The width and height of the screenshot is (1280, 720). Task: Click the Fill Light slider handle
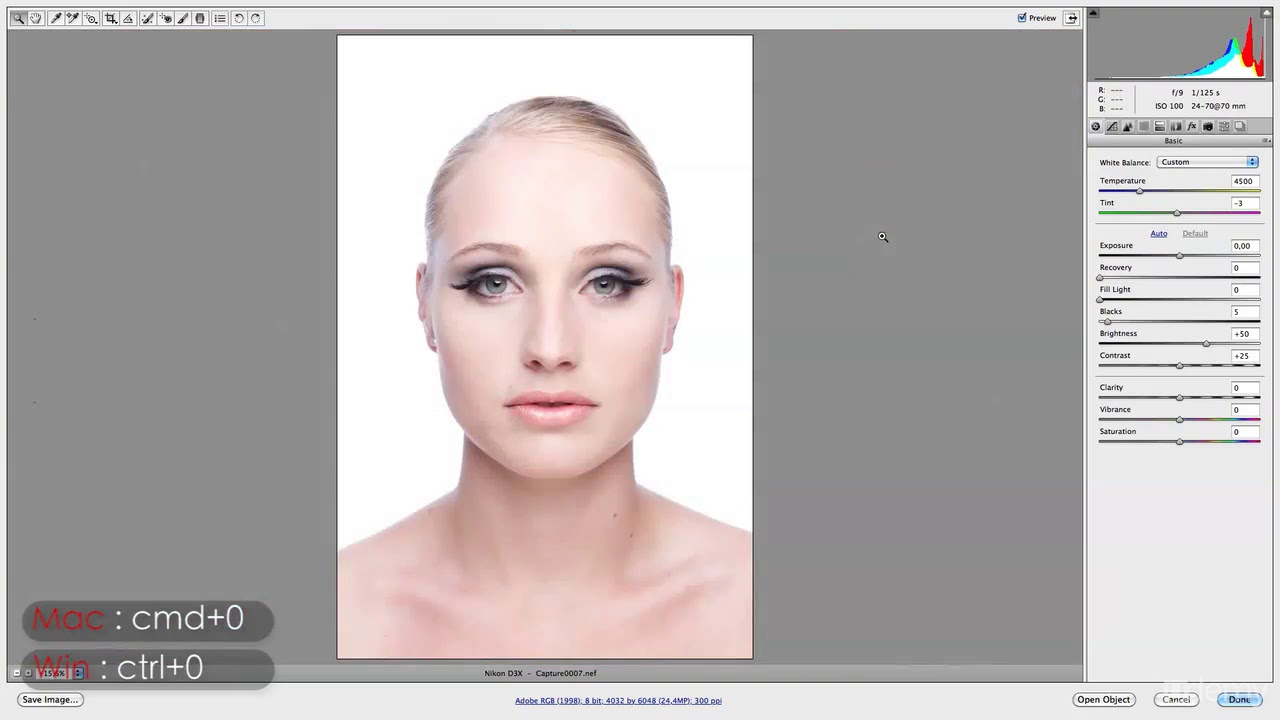click(x=1100, y=300)
